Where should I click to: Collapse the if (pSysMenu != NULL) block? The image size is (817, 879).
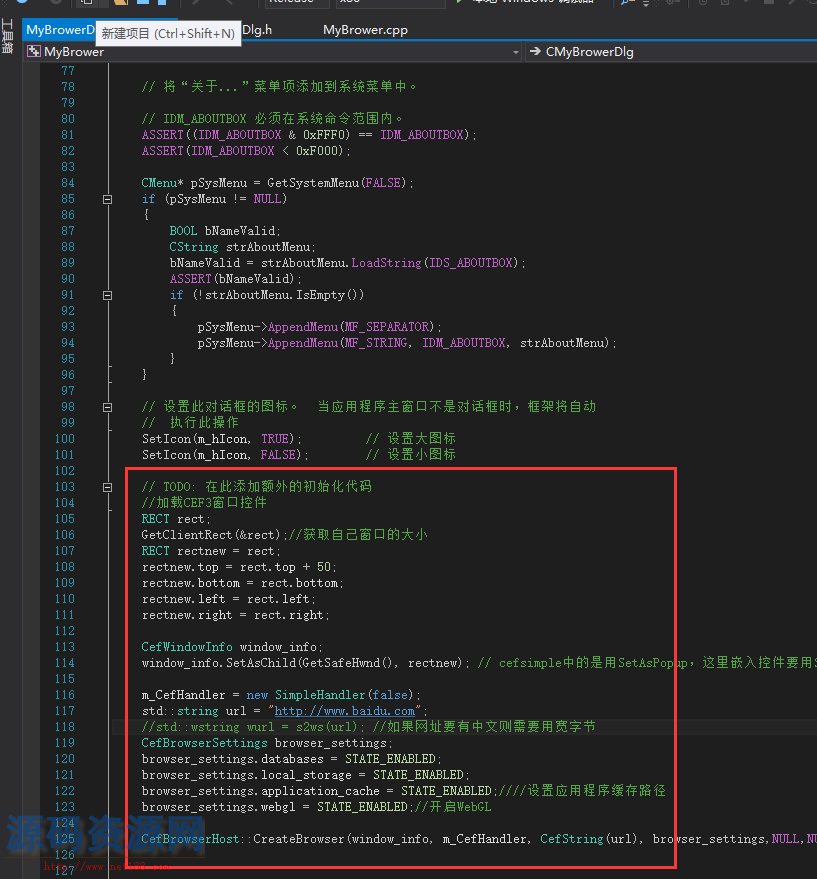tap(108, 199)
